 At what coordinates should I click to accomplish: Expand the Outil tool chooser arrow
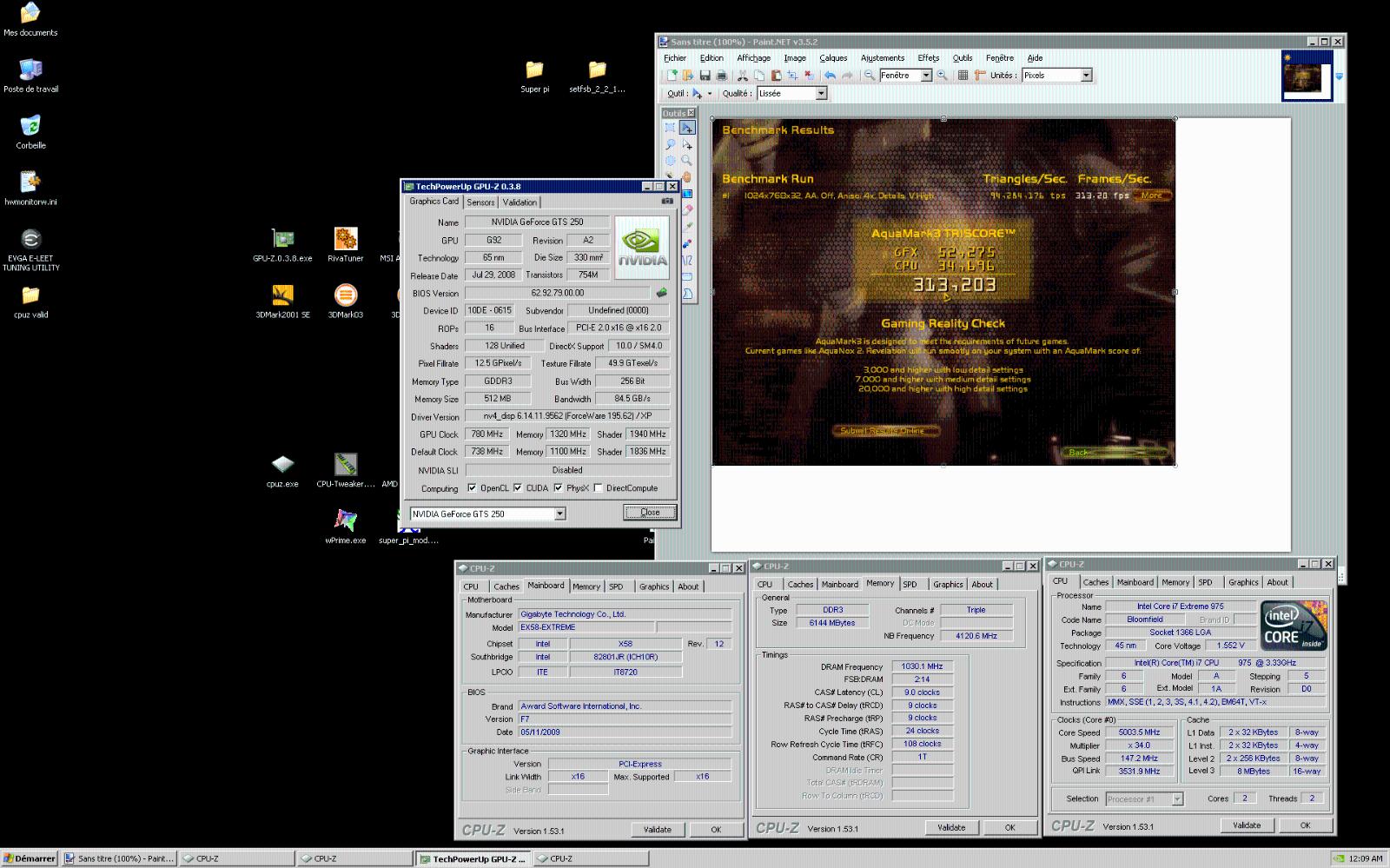(710, 94)
